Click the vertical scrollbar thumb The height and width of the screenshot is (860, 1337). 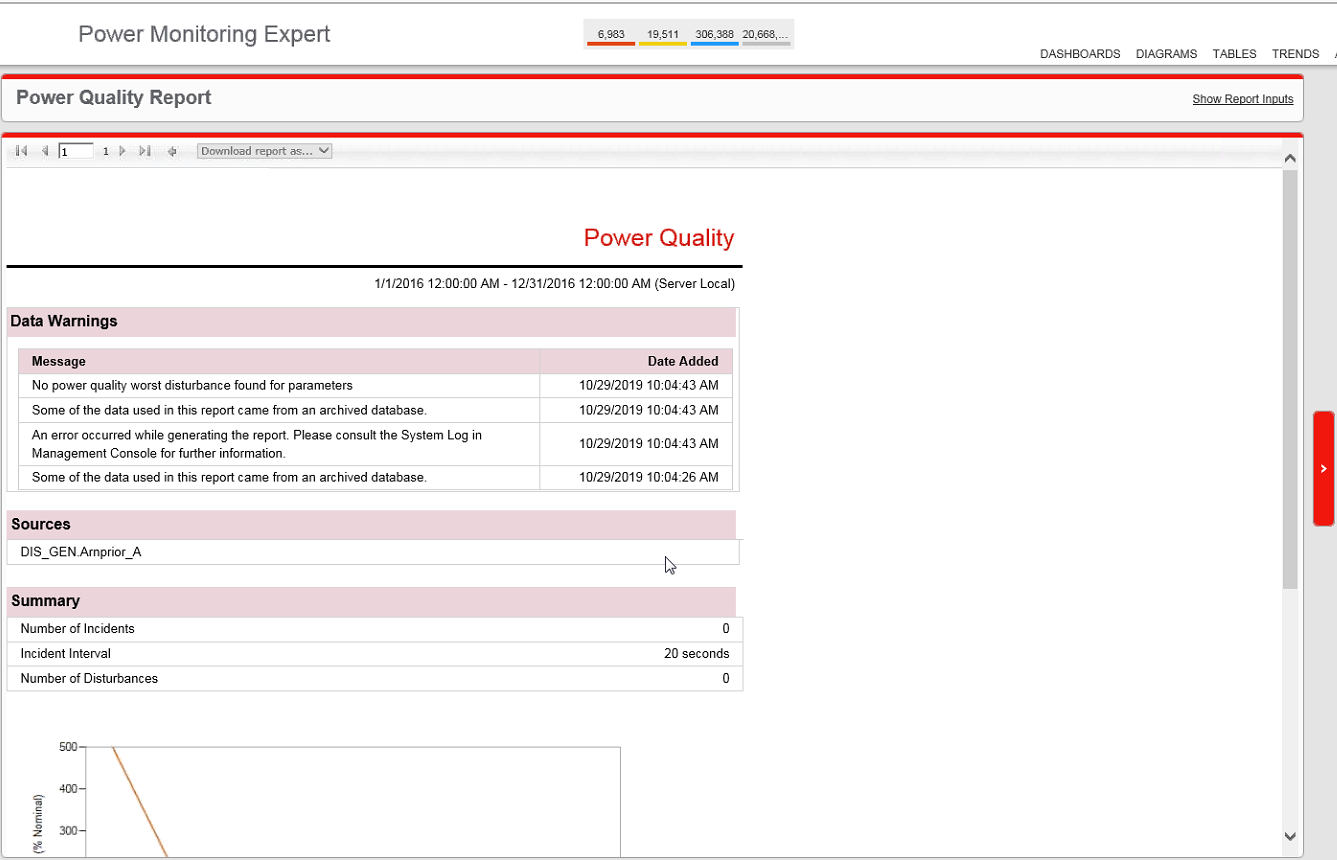coord(1290,379)
